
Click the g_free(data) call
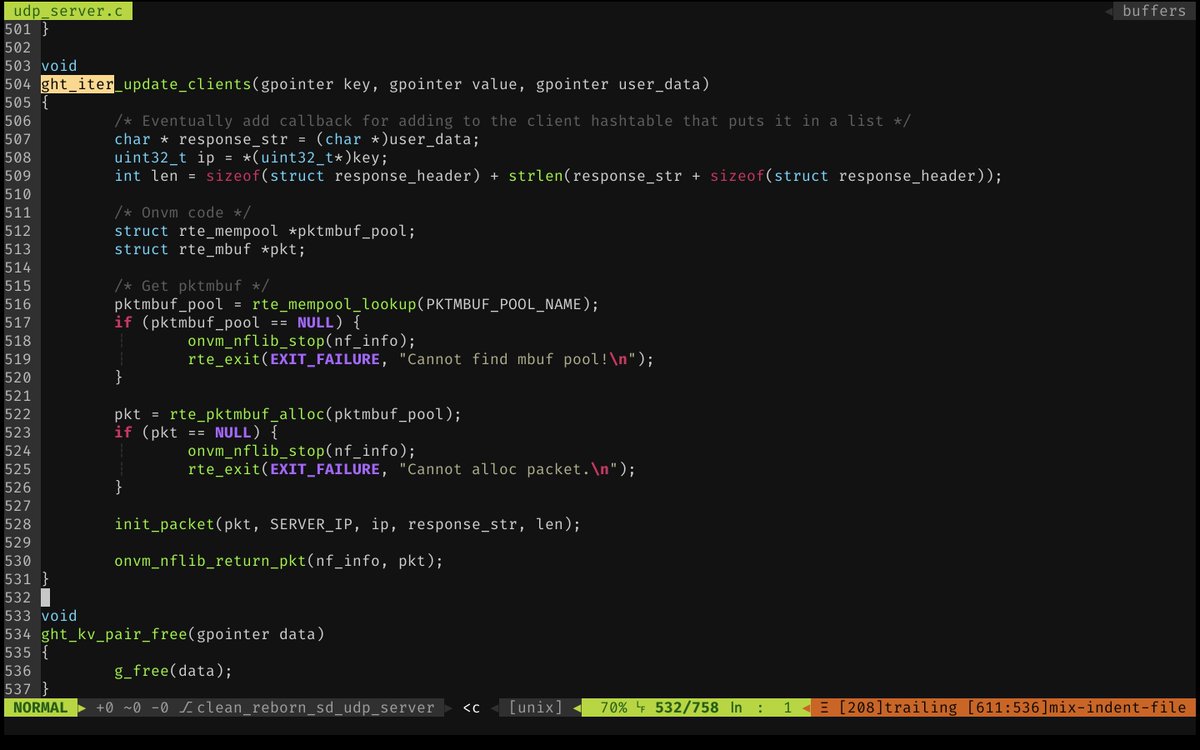point(173,671)
